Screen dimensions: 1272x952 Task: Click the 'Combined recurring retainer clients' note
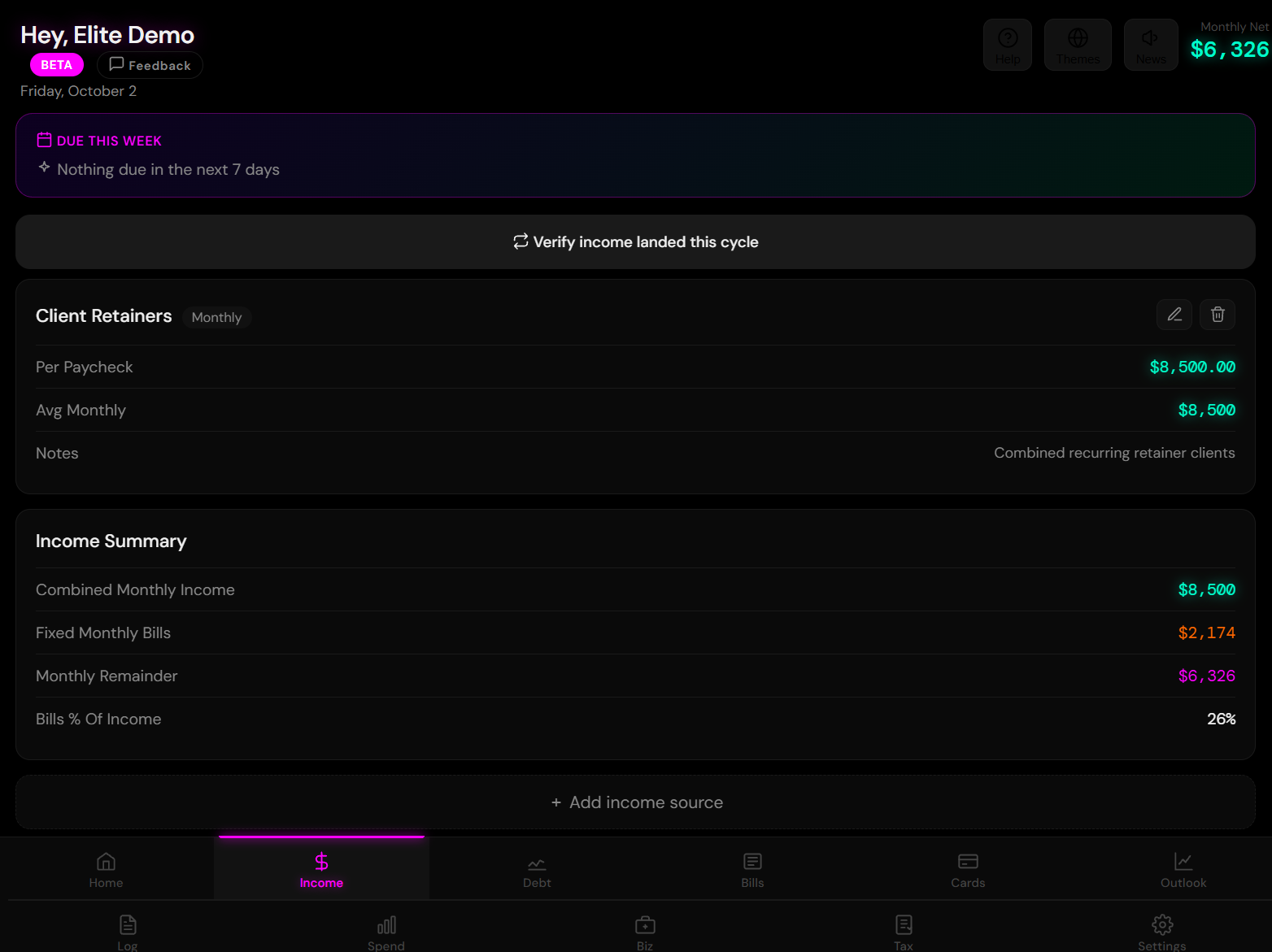pyautogui.click(x=1114, y=453)
